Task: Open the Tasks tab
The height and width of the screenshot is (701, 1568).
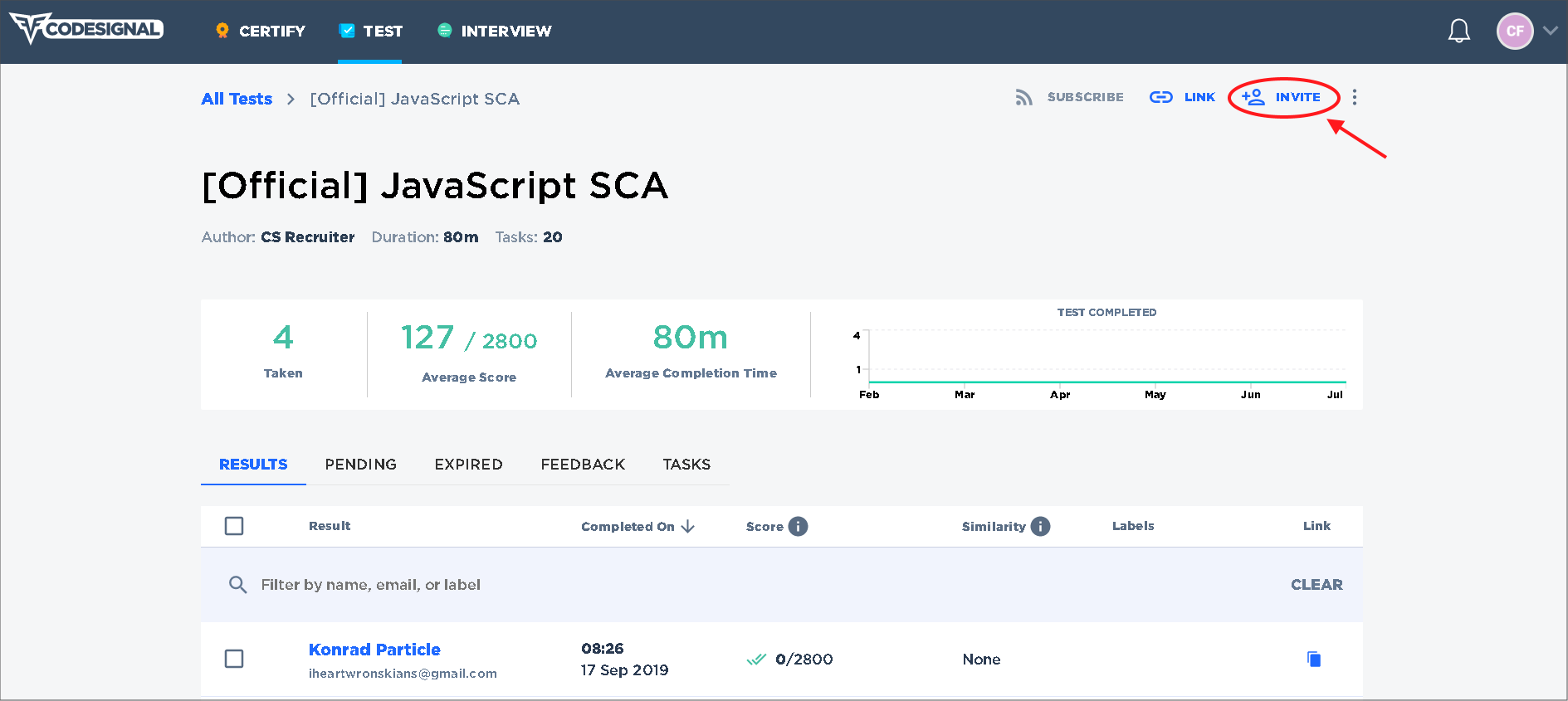Action: [686, 465]
